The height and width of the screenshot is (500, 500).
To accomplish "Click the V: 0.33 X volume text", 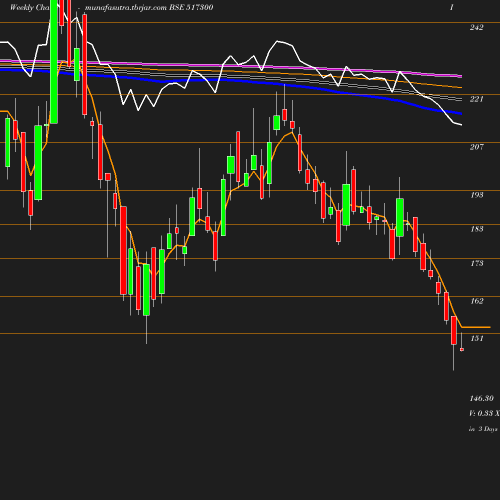I will click(x=484, y=413).
